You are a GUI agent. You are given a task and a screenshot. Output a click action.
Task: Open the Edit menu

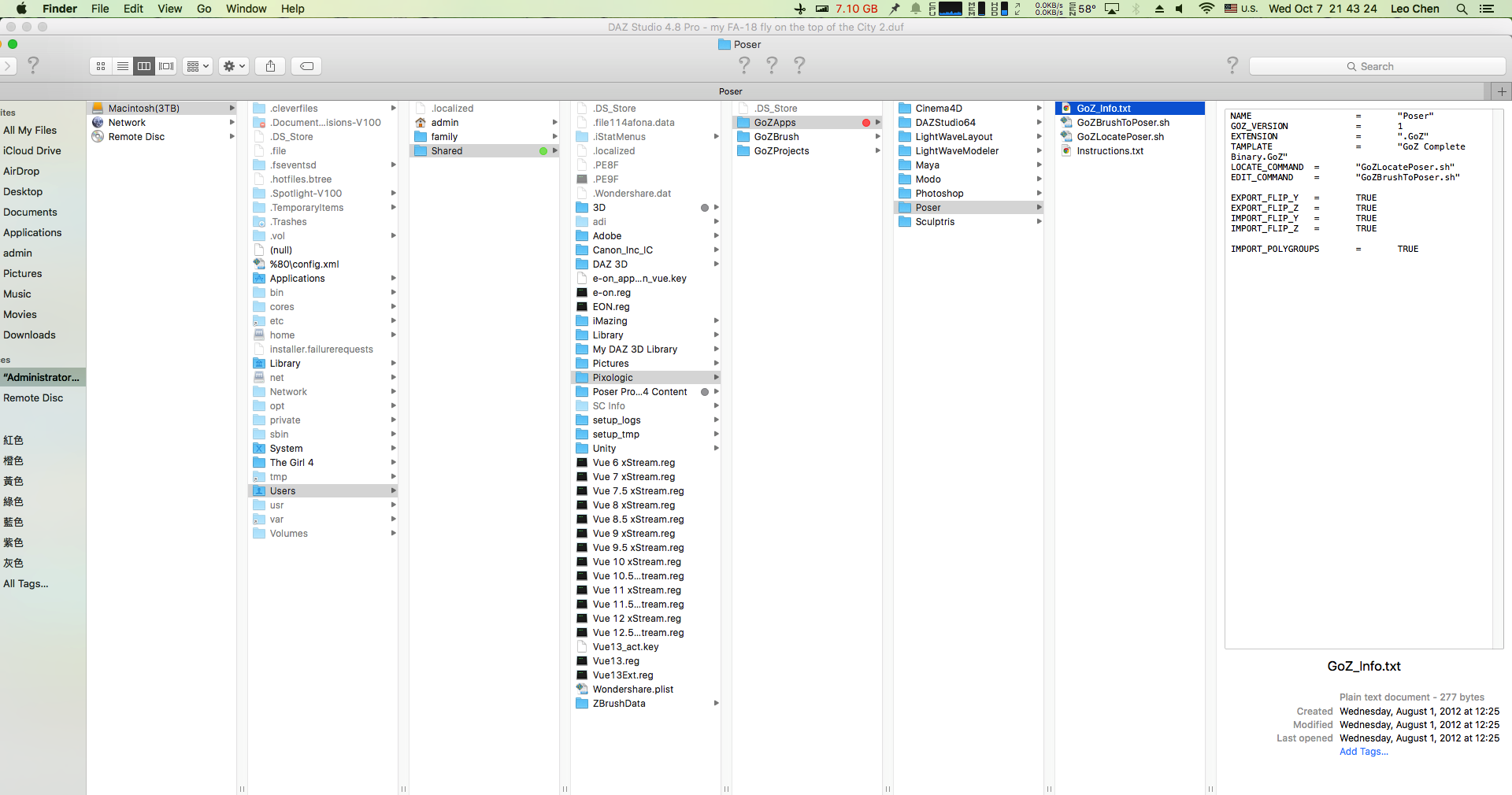click(133, 9)
